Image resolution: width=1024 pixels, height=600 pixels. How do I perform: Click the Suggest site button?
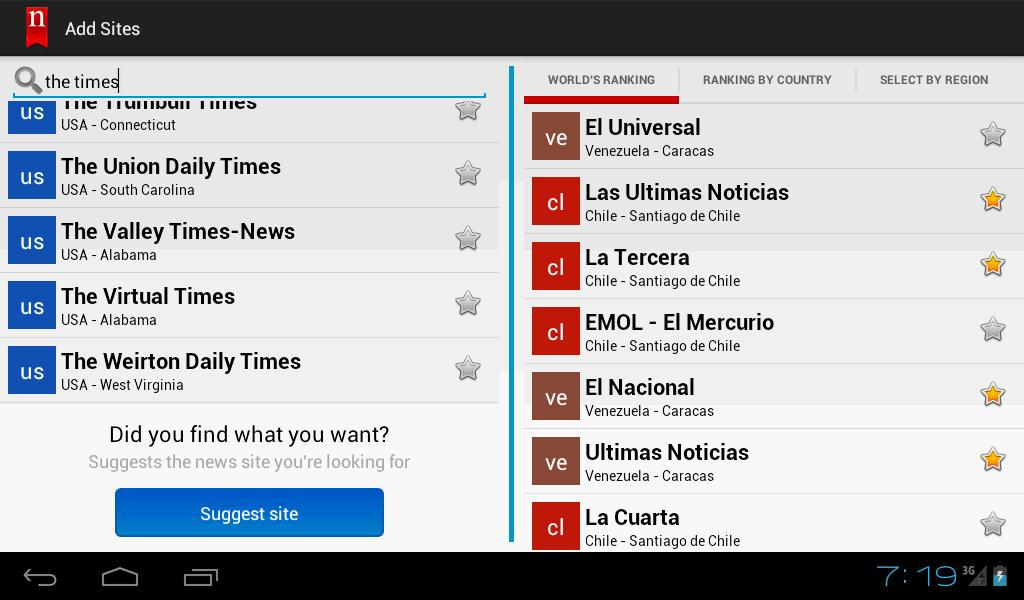(x=249, y=513)
